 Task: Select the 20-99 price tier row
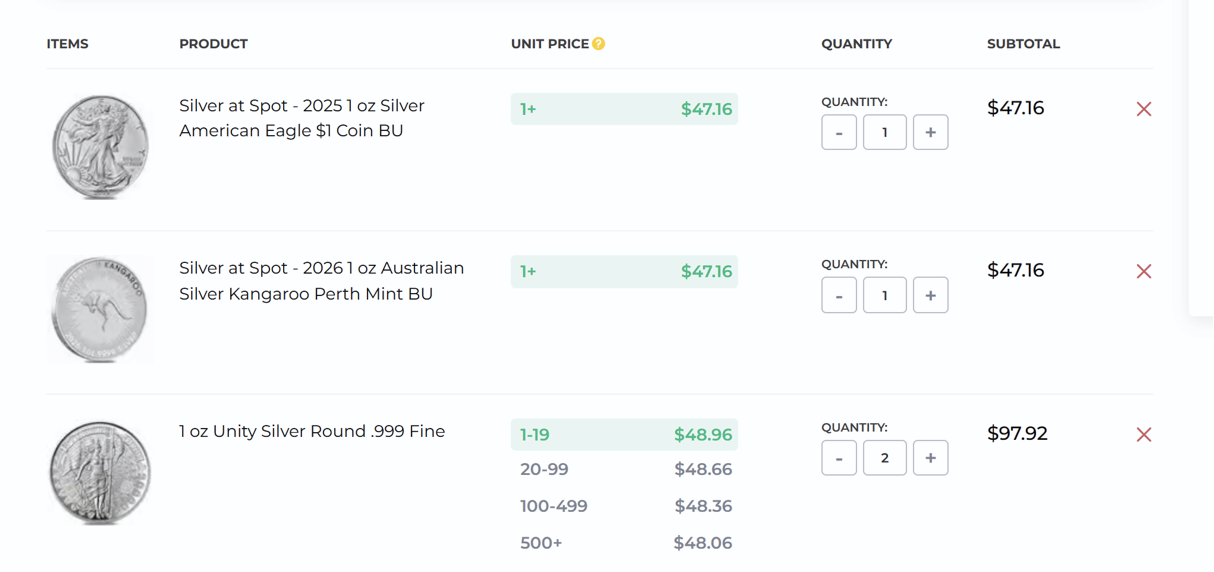click(625, 470)
